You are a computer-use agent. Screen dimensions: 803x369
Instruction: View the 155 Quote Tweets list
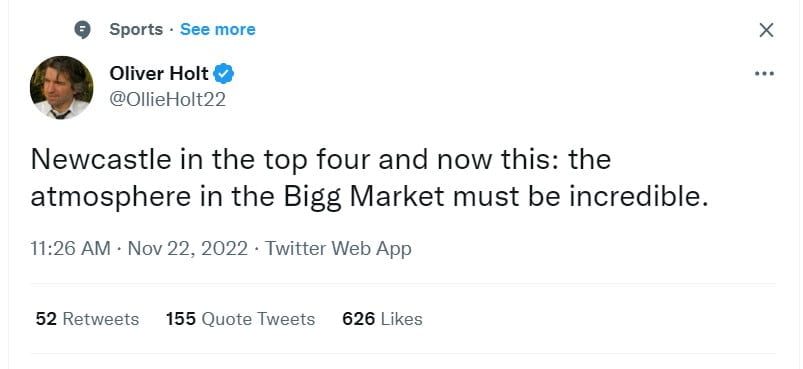coord(240,319)
